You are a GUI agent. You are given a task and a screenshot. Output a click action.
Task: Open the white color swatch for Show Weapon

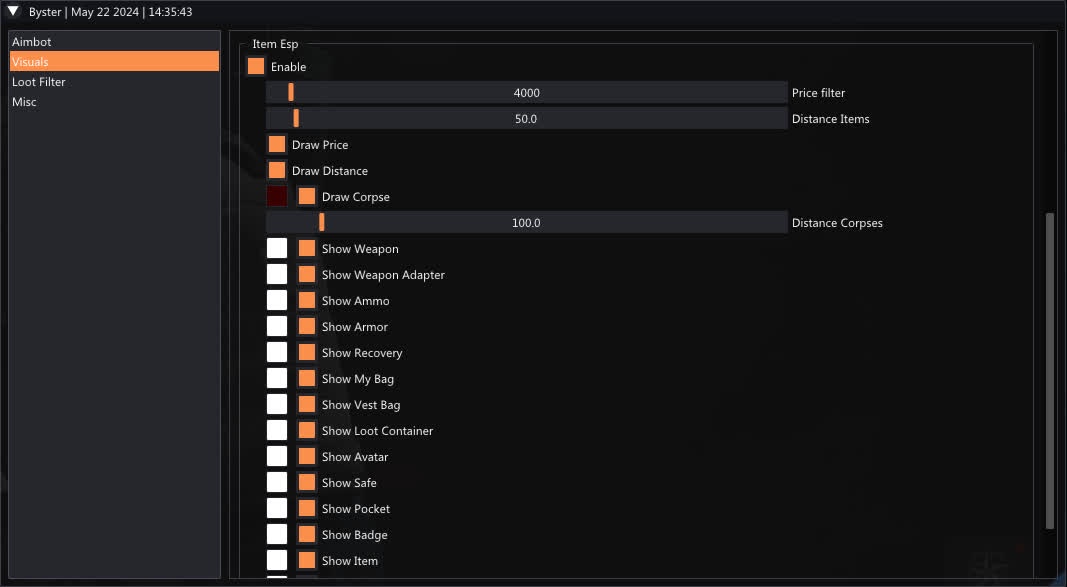(x=277, y=249)
